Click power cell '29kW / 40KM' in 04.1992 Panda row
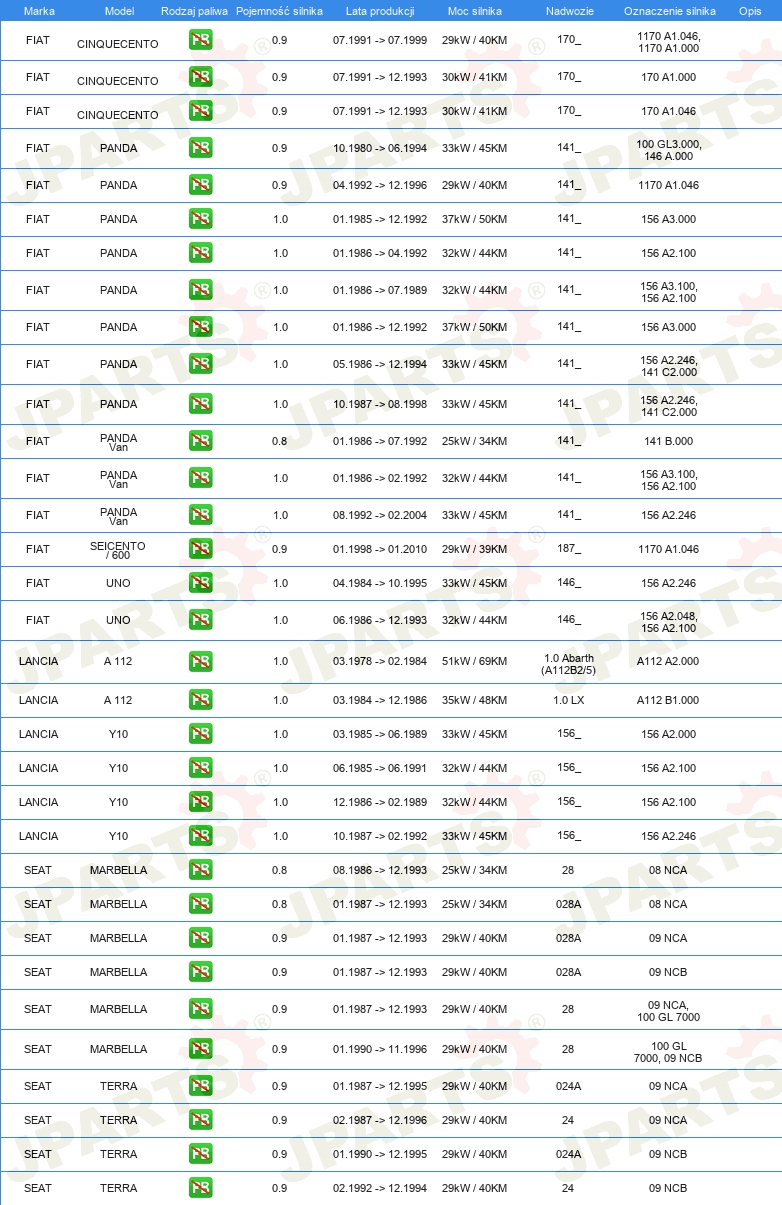This screenshot has height=1205, width=782. [474, 185]
